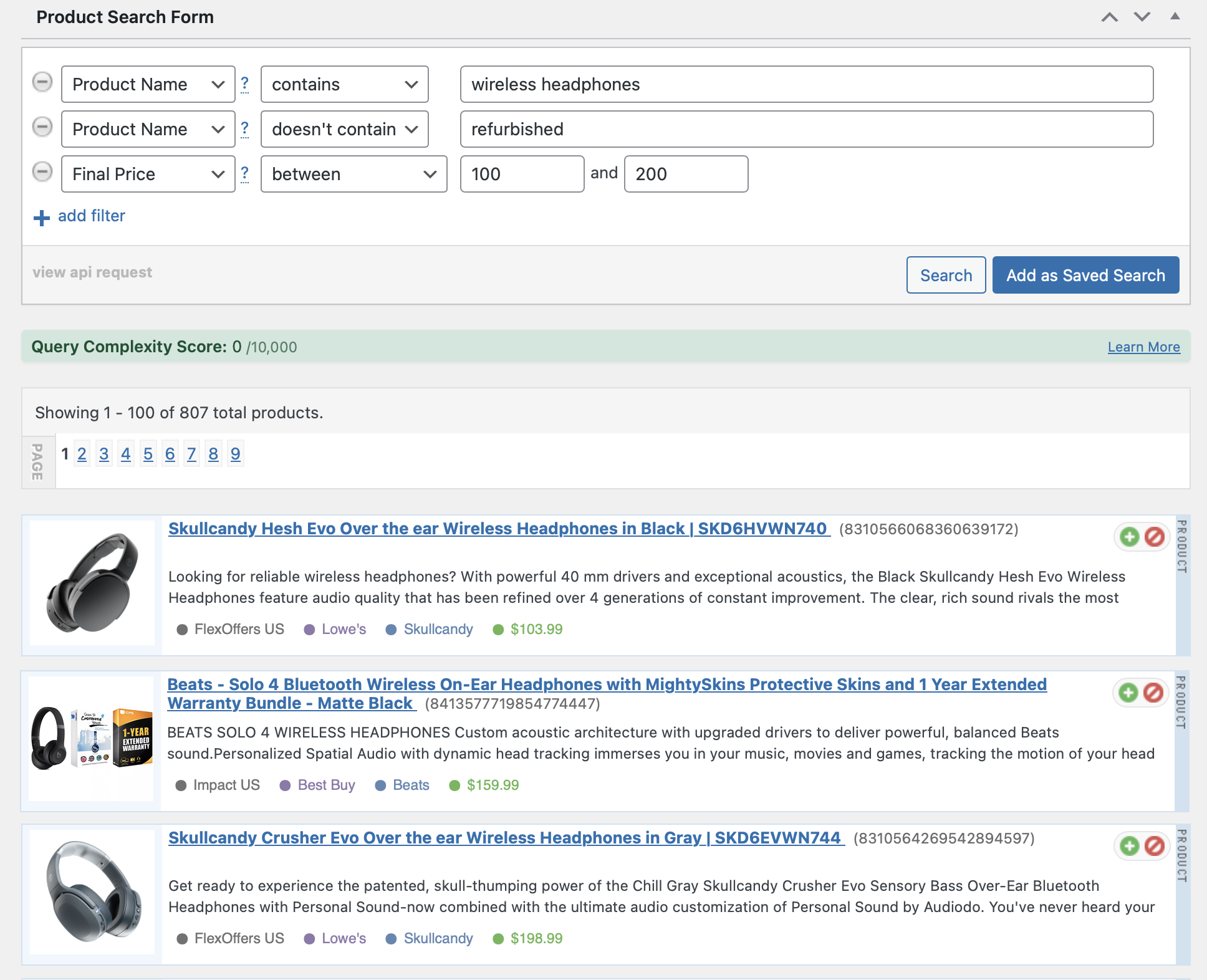Viewport: 1207px width, 980px height.
Task: Remove the Final Price filter row
Action: click(x=42, y=172)
